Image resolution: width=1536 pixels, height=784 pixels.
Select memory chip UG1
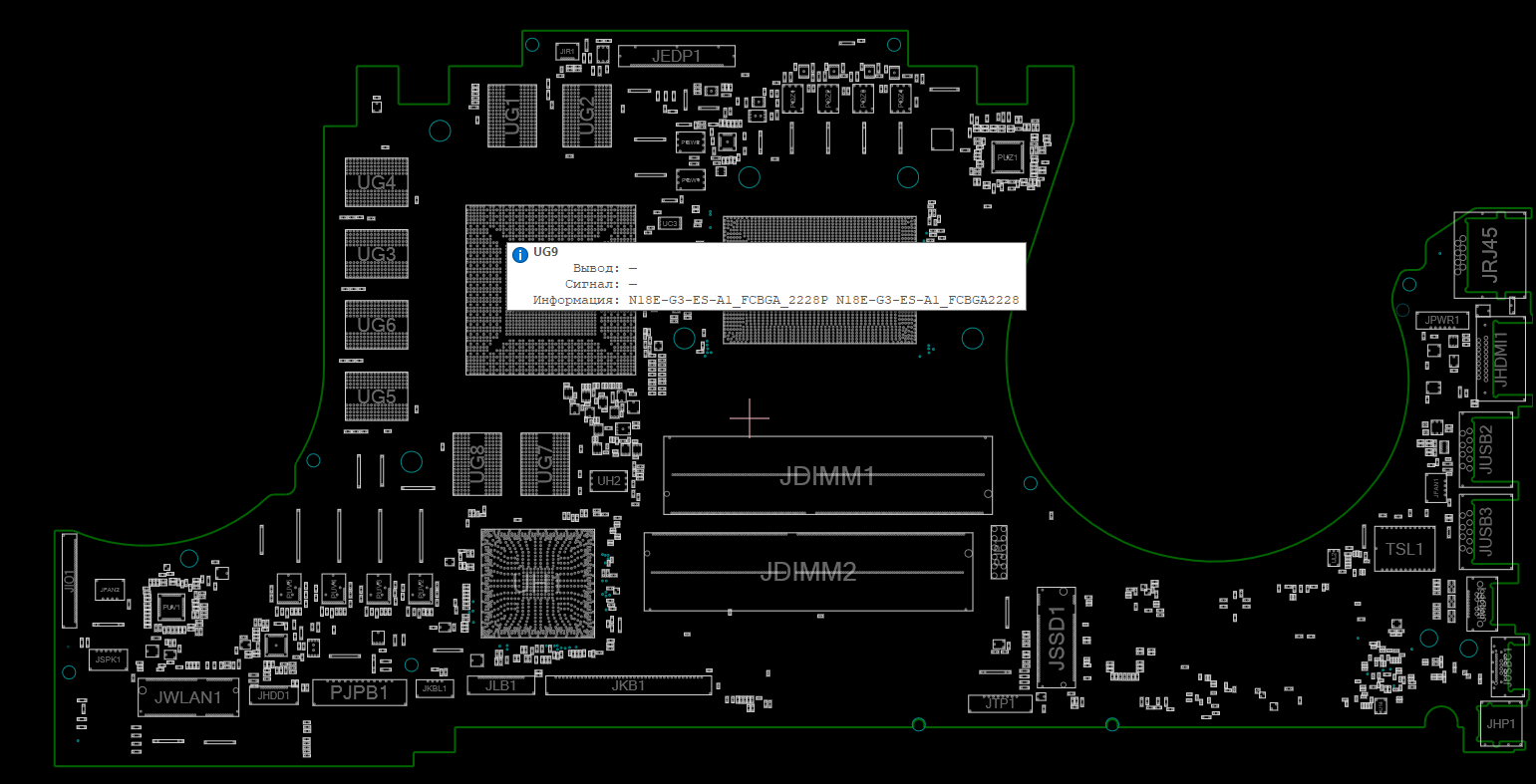511,116
